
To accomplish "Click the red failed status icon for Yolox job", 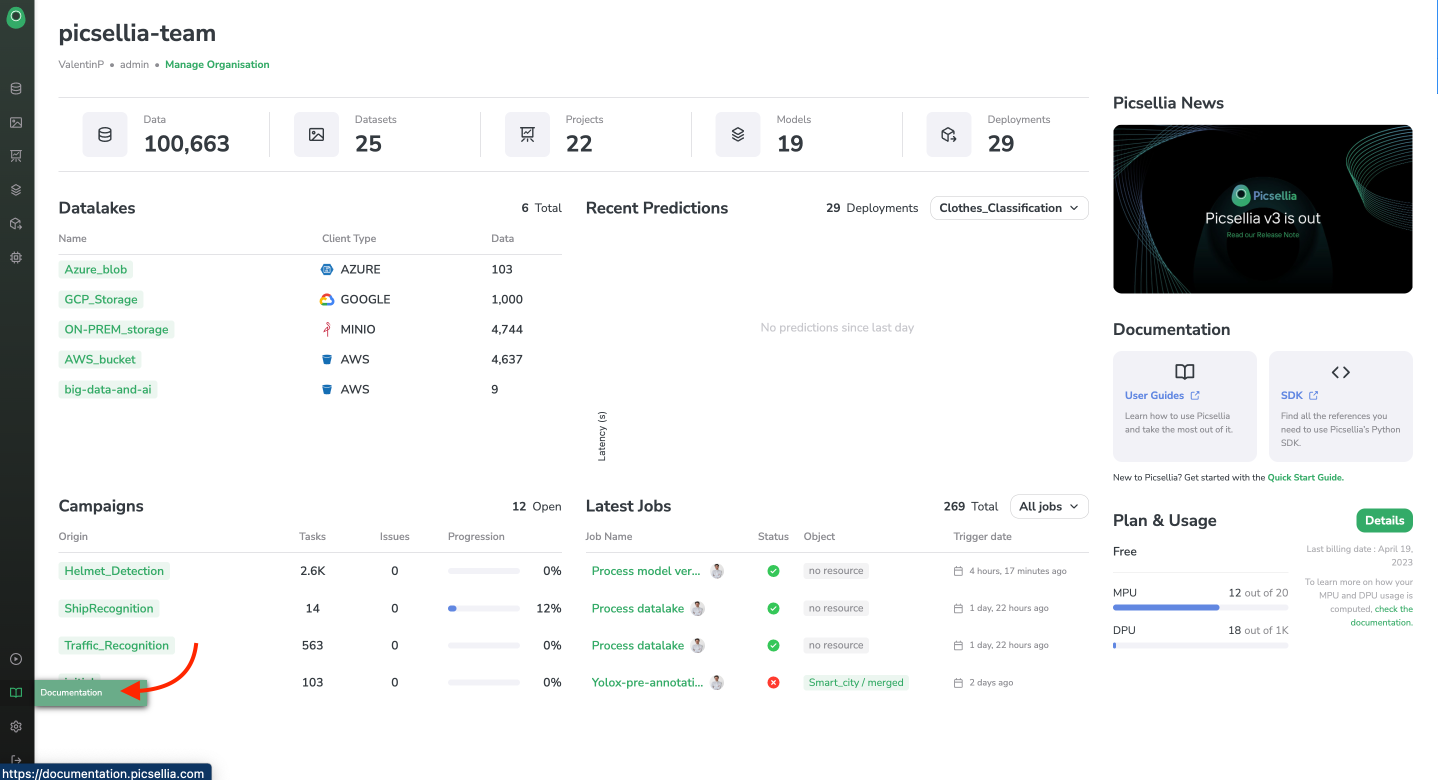I will pos(773,682).
